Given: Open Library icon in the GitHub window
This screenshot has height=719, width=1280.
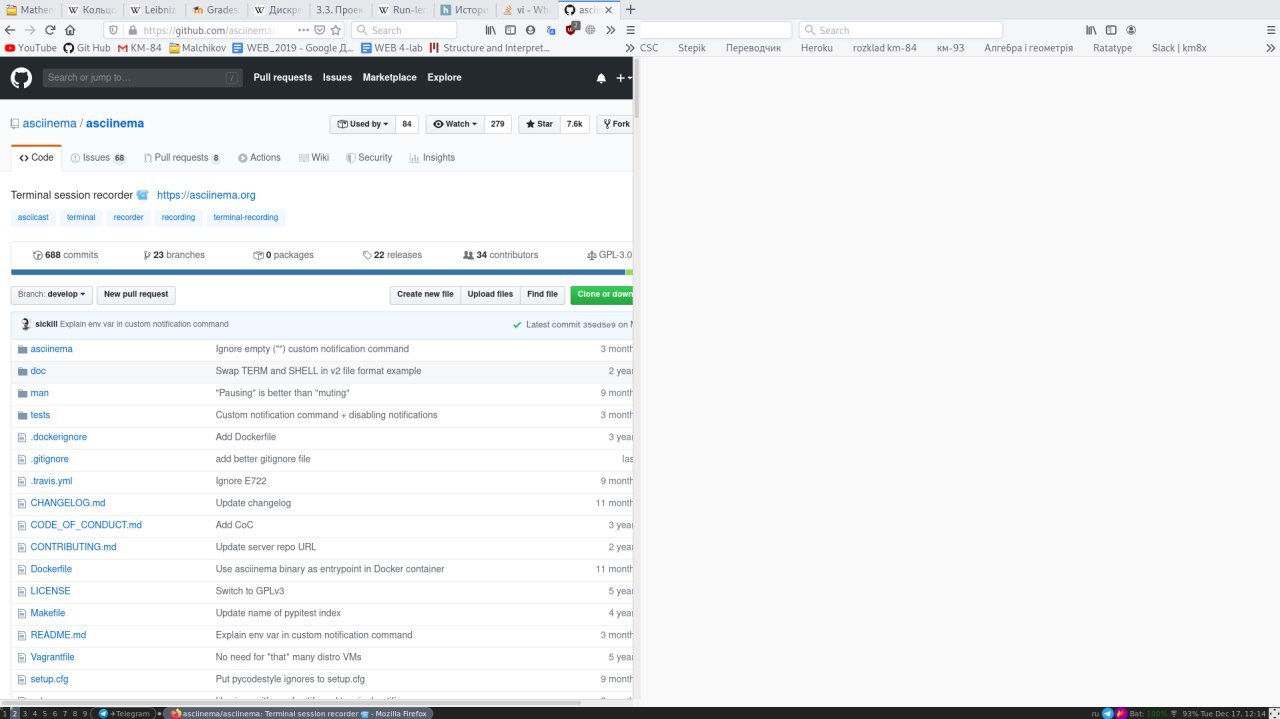Looking at the screenshot, I should pyautogui.click(x=491, y=30).
